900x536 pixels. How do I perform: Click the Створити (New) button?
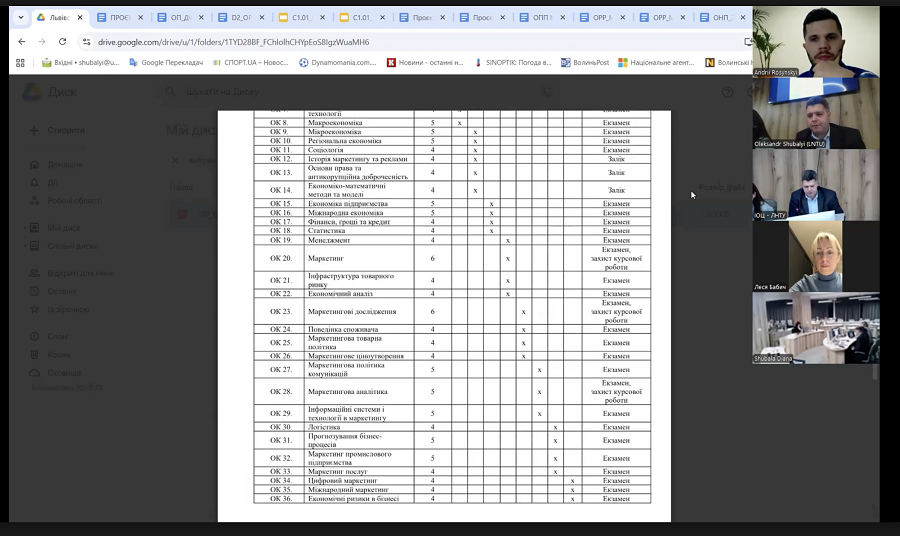click(58, 130)
